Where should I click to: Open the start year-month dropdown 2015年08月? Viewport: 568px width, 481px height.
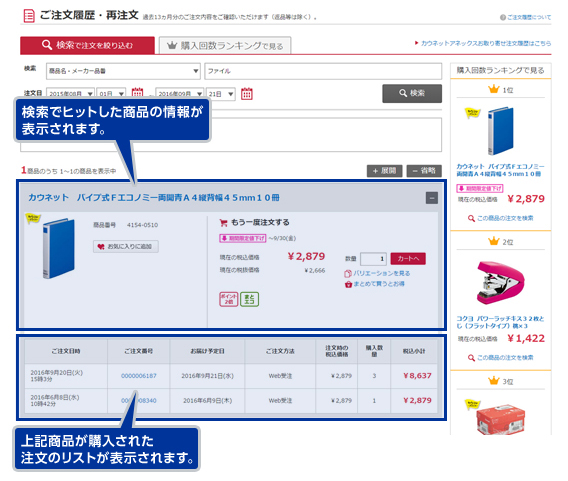[70, 93]
